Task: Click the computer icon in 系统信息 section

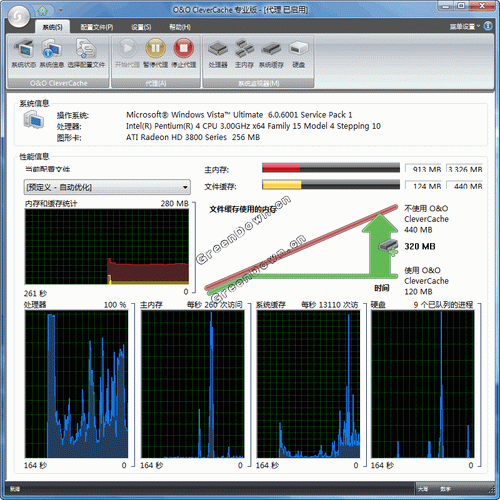Action: coord(34,120)
